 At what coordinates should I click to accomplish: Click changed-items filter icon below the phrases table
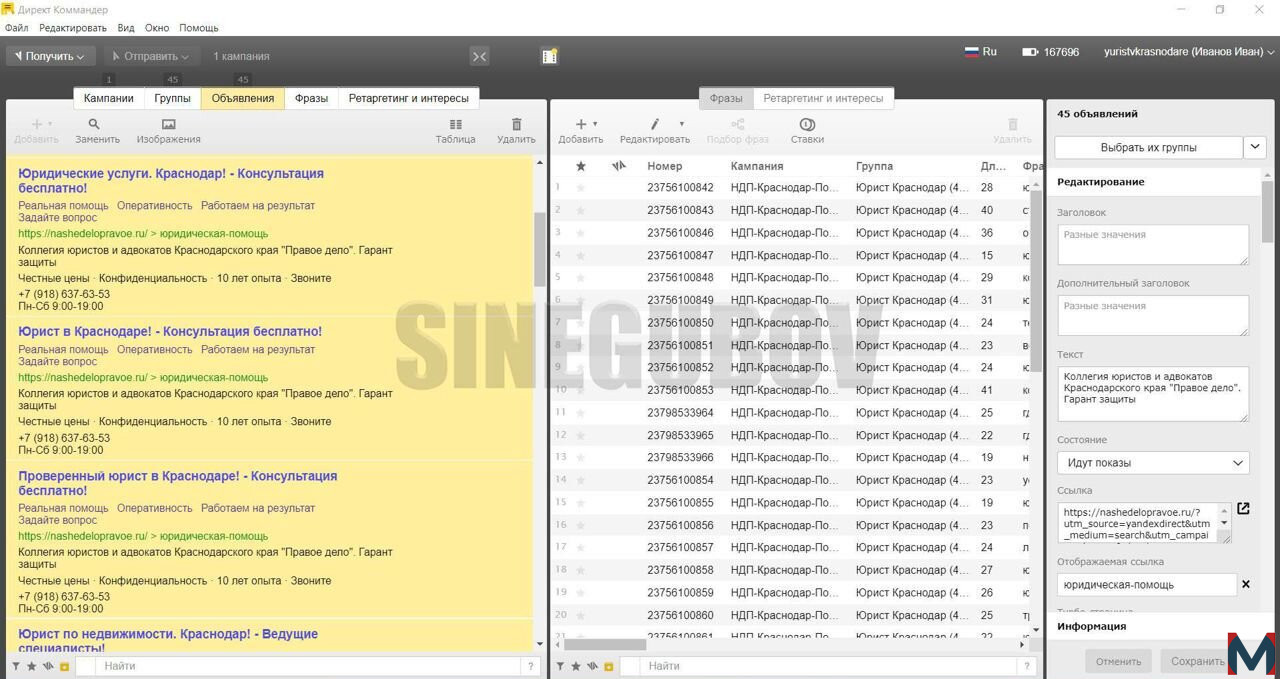click(x=592, y=666)
